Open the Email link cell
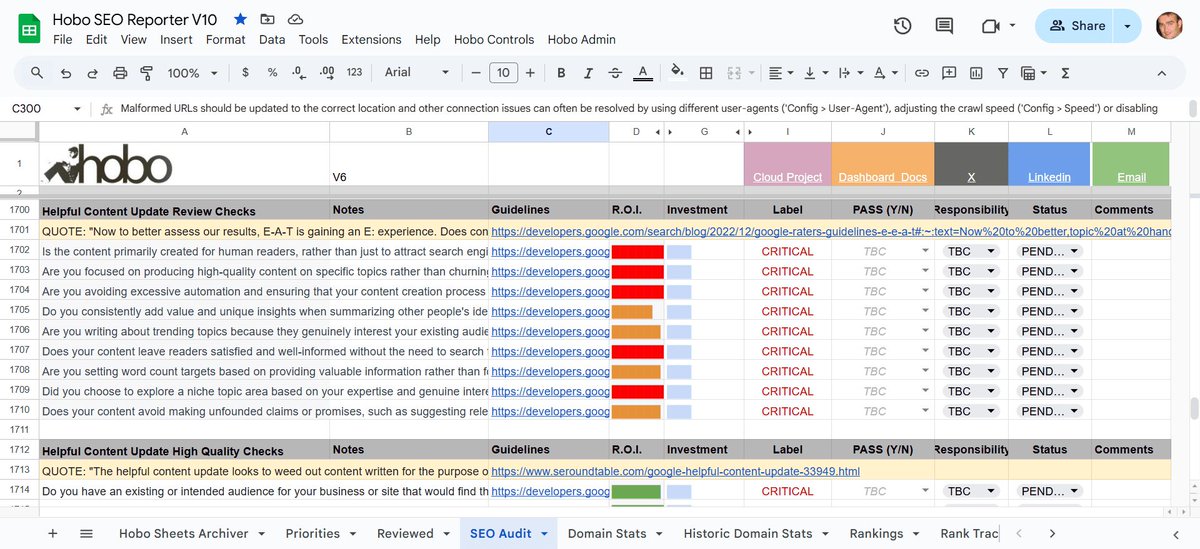The height and width of the screenshot is (549, 1200). tap(1131, 177)
